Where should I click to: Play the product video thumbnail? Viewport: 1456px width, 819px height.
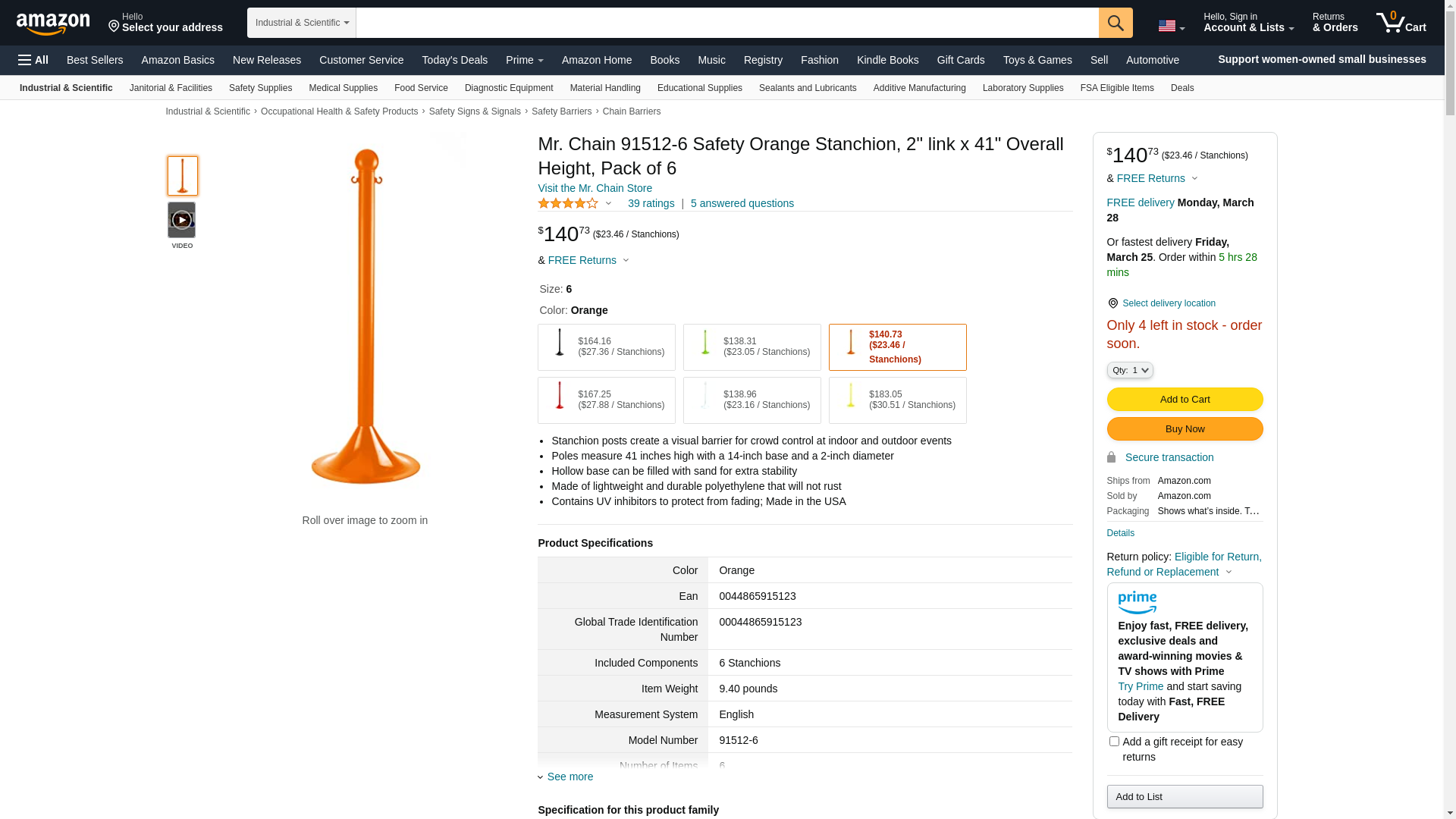182,220
